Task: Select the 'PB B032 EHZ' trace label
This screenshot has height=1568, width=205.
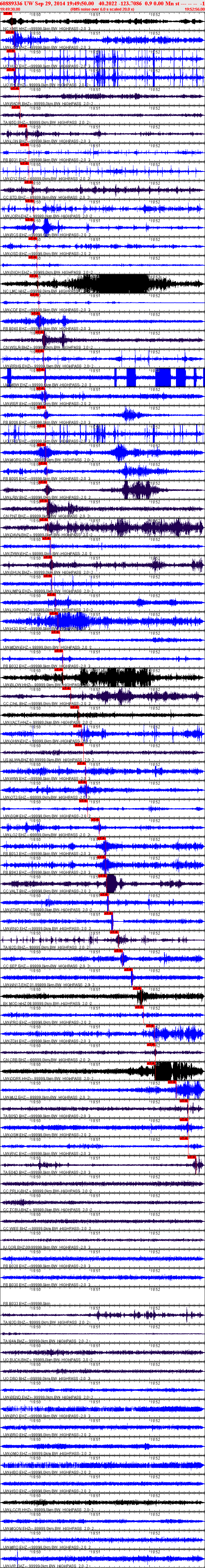Action: point(15,667)
